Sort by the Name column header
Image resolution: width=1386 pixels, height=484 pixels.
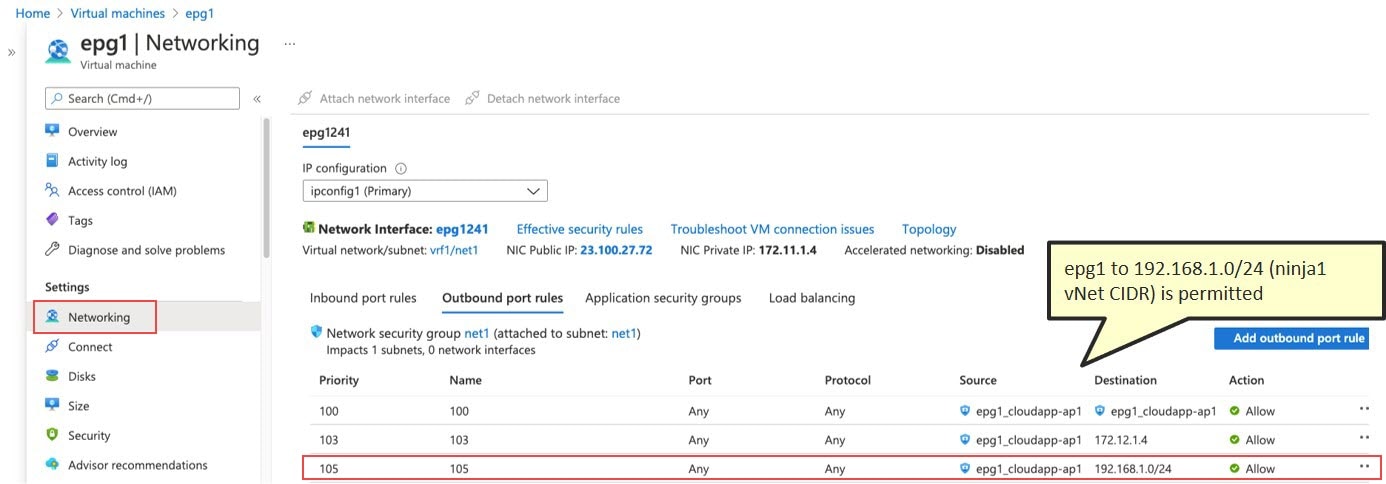466,380
